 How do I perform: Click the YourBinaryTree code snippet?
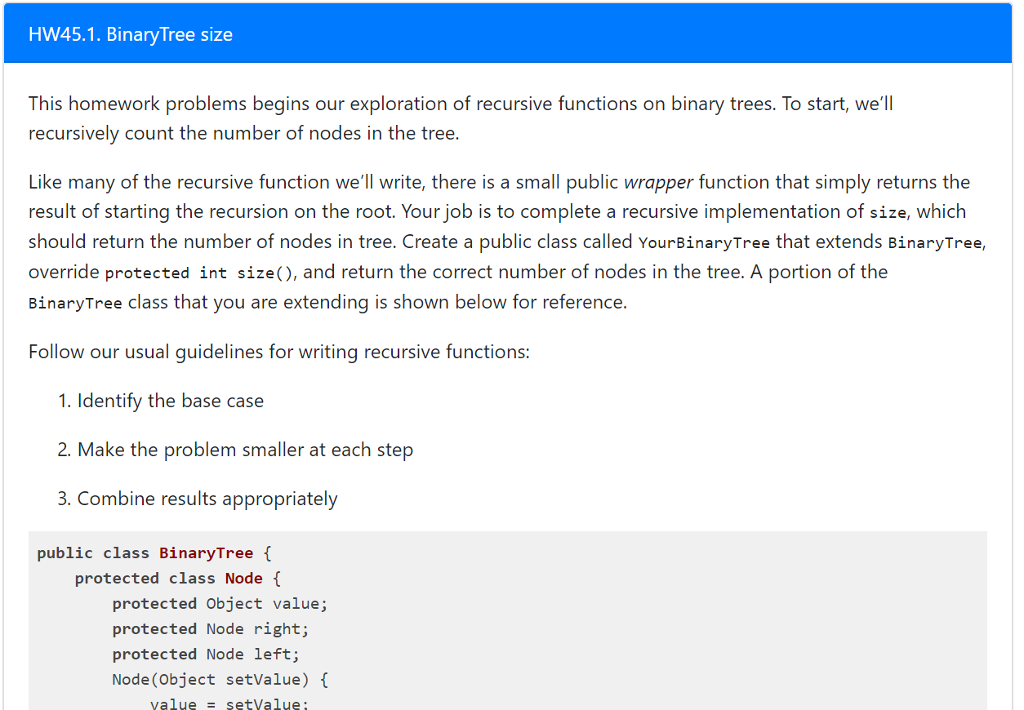click(704, 242)
